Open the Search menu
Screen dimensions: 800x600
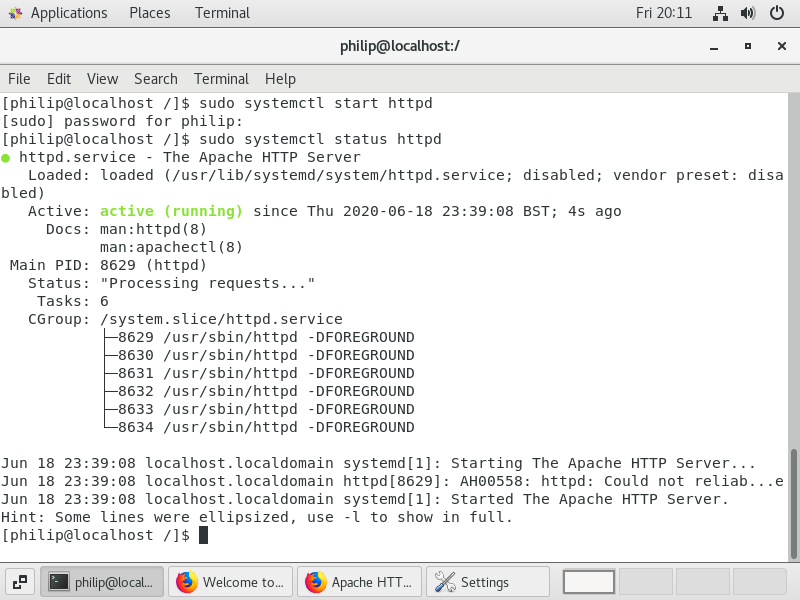[x=156, y=79]
